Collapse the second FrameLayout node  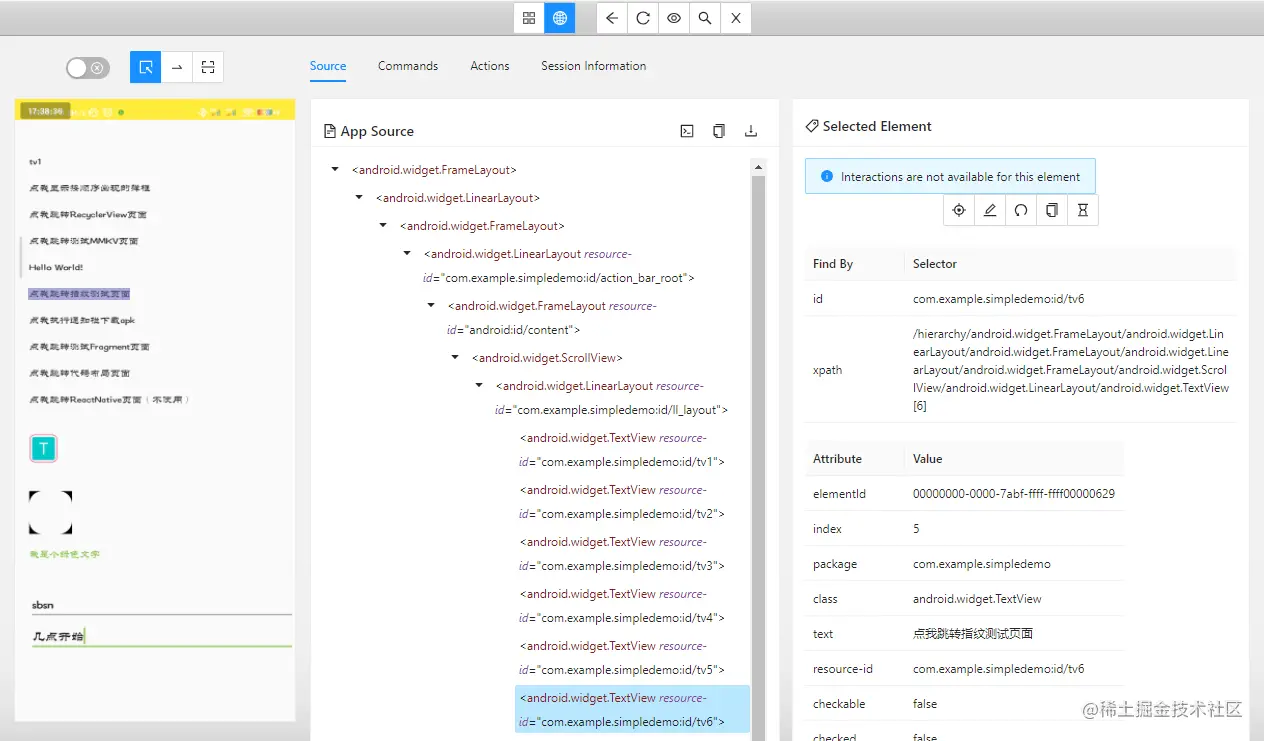(383, 226)
